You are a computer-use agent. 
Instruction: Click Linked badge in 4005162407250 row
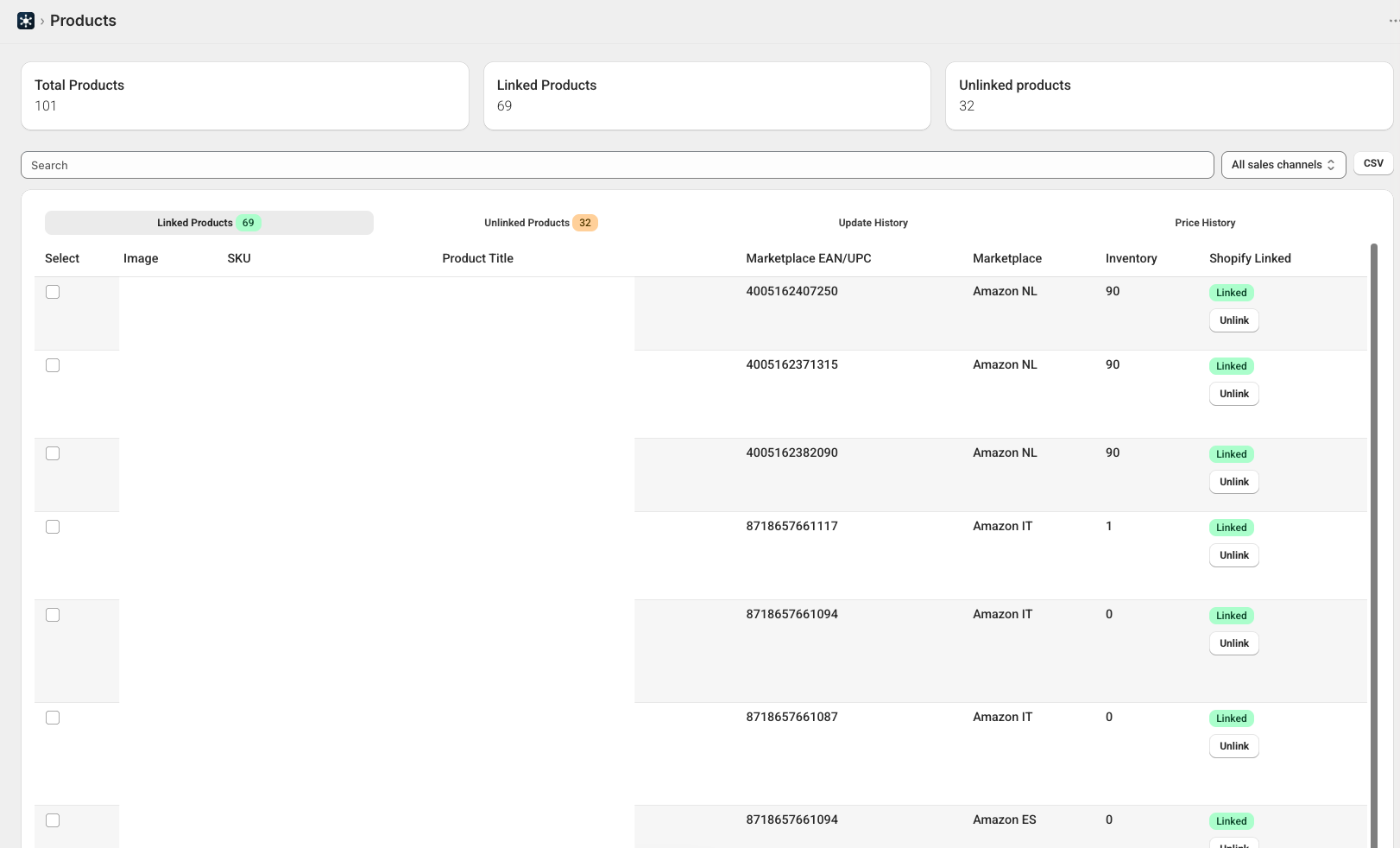tap(1231, 293)
